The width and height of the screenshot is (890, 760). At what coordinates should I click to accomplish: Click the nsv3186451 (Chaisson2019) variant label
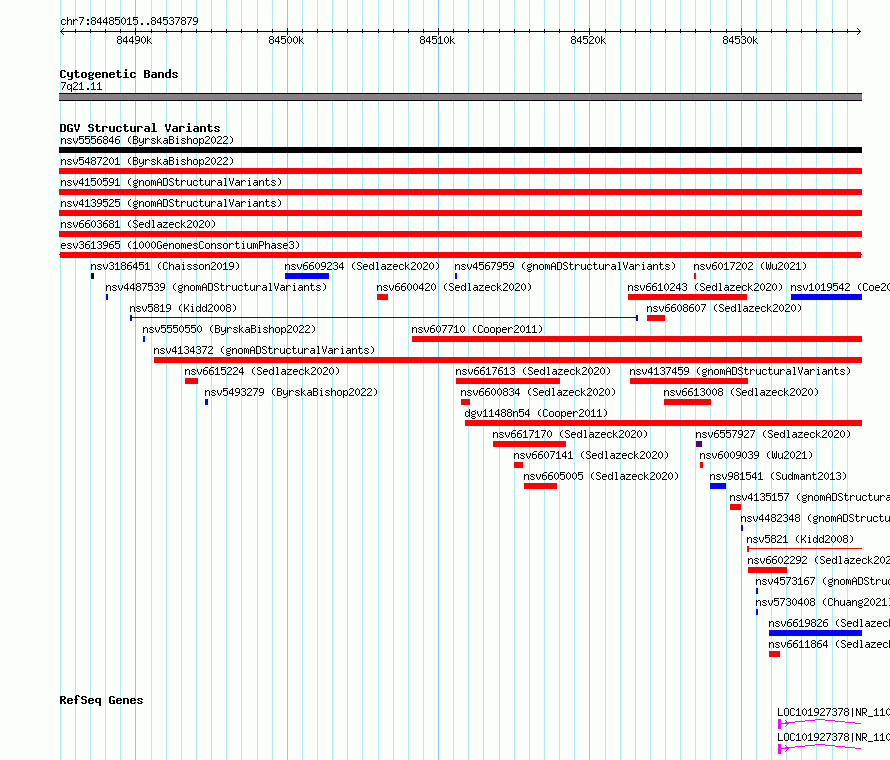tap(165, 266)
